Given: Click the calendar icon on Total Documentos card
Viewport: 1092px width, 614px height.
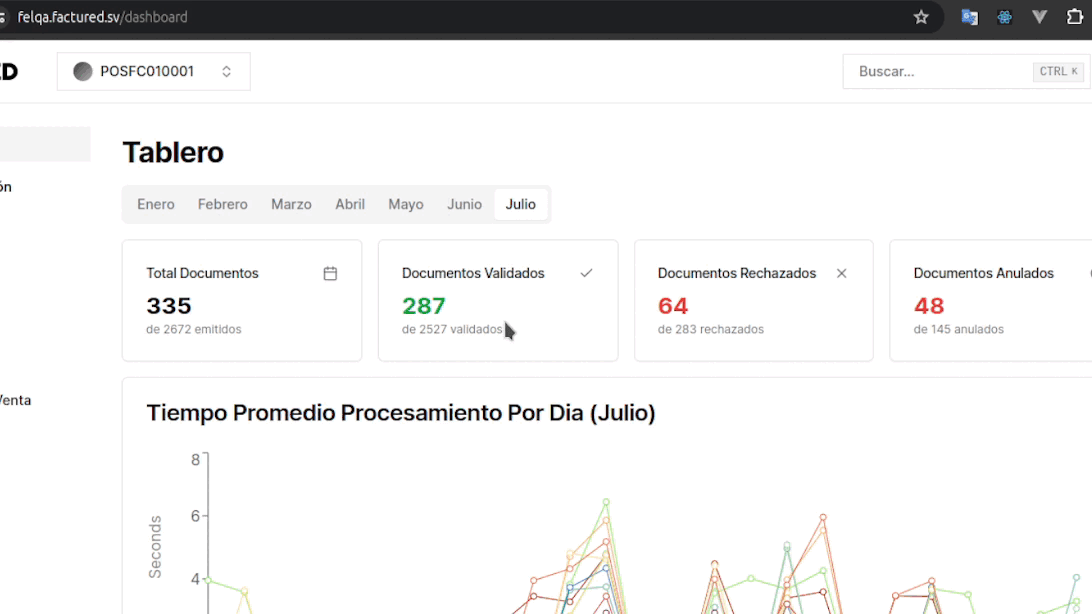Looking at the screenshot, I should [330, 273].
